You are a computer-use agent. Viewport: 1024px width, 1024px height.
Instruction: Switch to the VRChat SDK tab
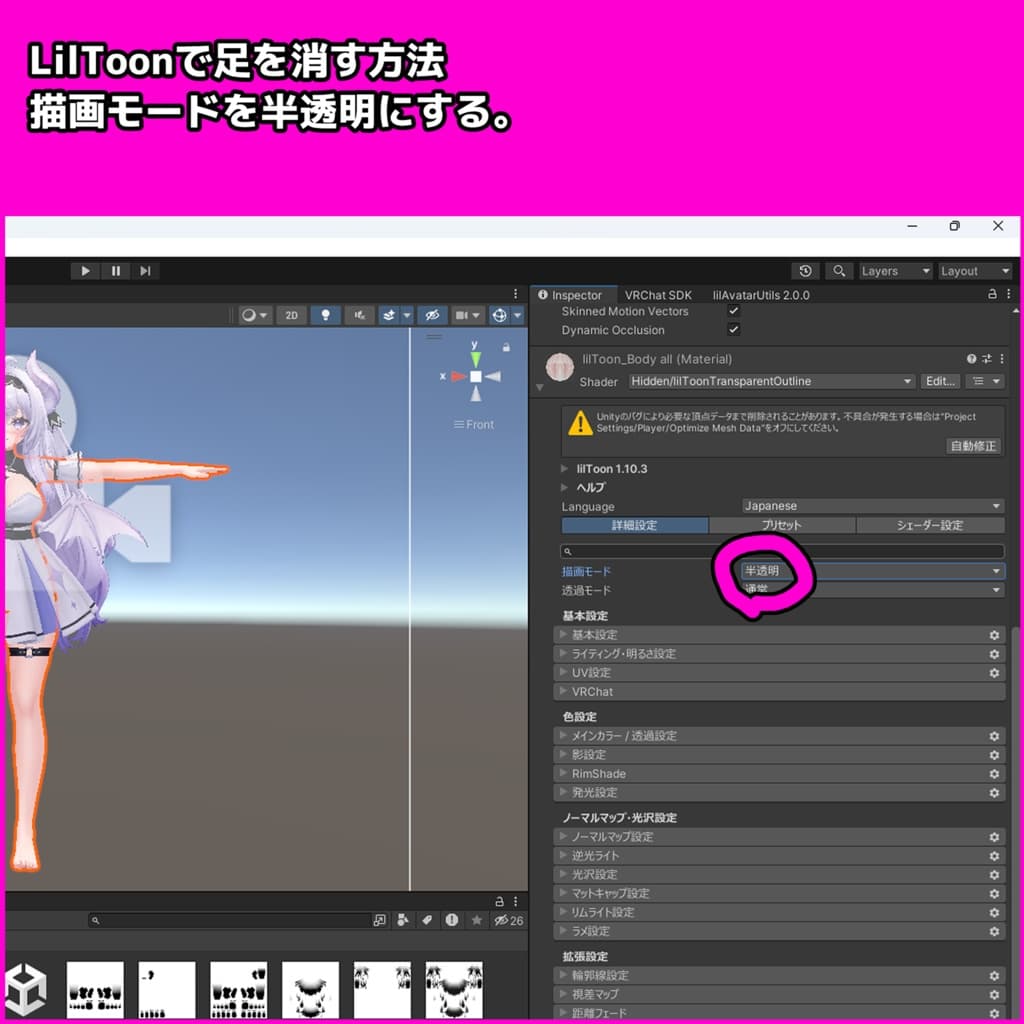(659, 295)
